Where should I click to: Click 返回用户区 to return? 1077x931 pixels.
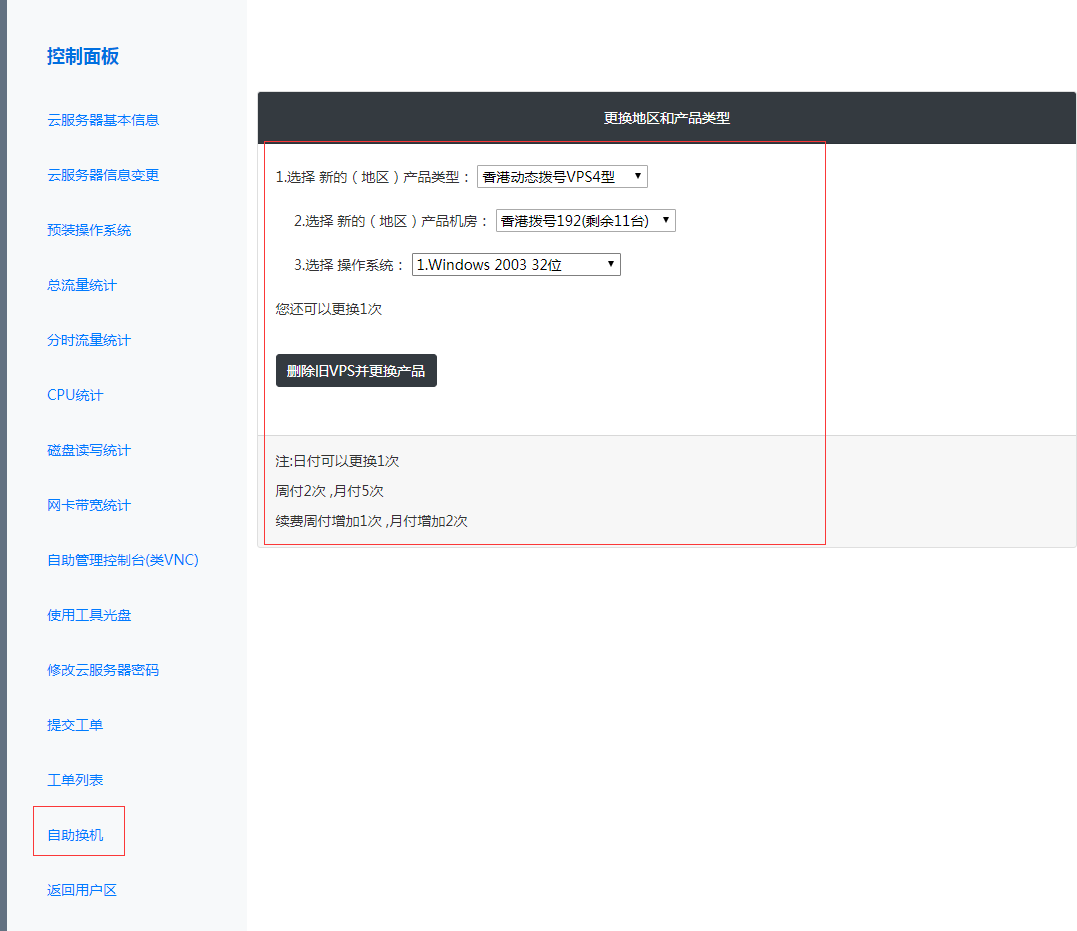point(82,890)
